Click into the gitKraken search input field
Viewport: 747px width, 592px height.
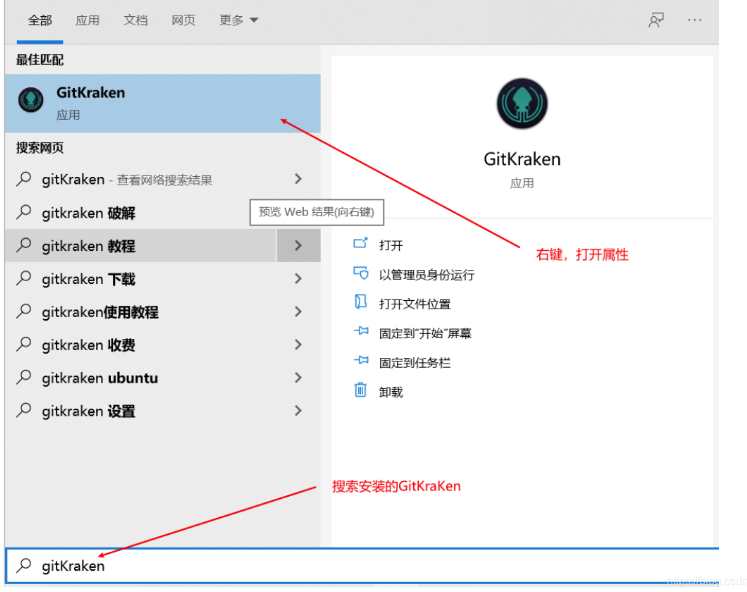362,565
